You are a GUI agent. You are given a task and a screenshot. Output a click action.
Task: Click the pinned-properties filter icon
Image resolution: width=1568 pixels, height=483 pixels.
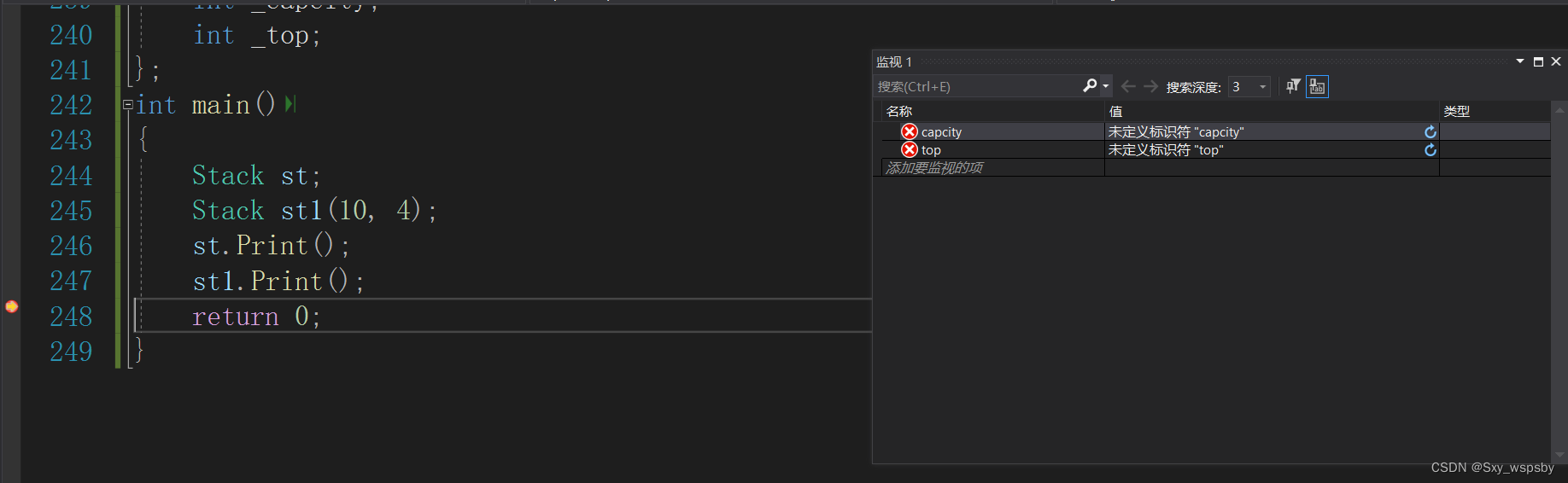coord(1293,86)
